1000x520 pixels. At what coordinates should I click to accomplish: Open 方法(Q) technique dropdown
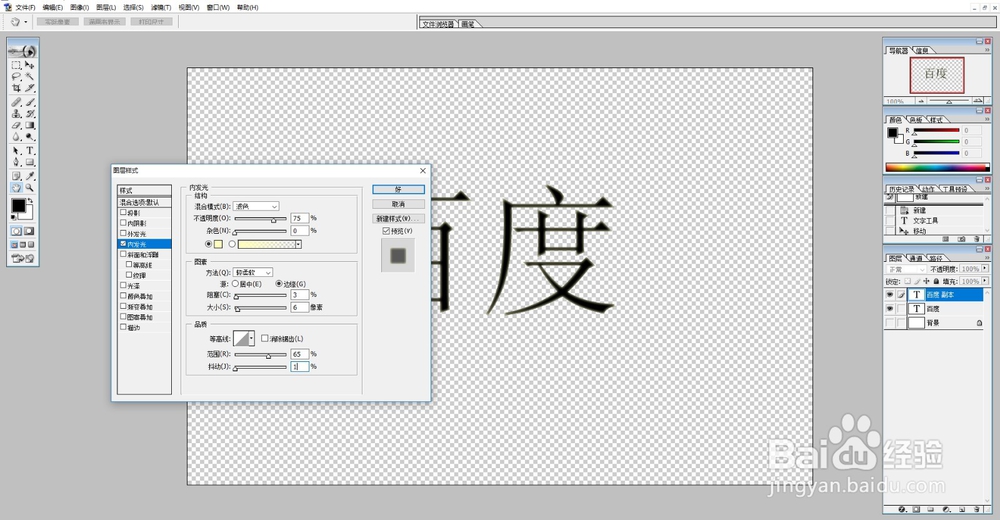point(253,272)
